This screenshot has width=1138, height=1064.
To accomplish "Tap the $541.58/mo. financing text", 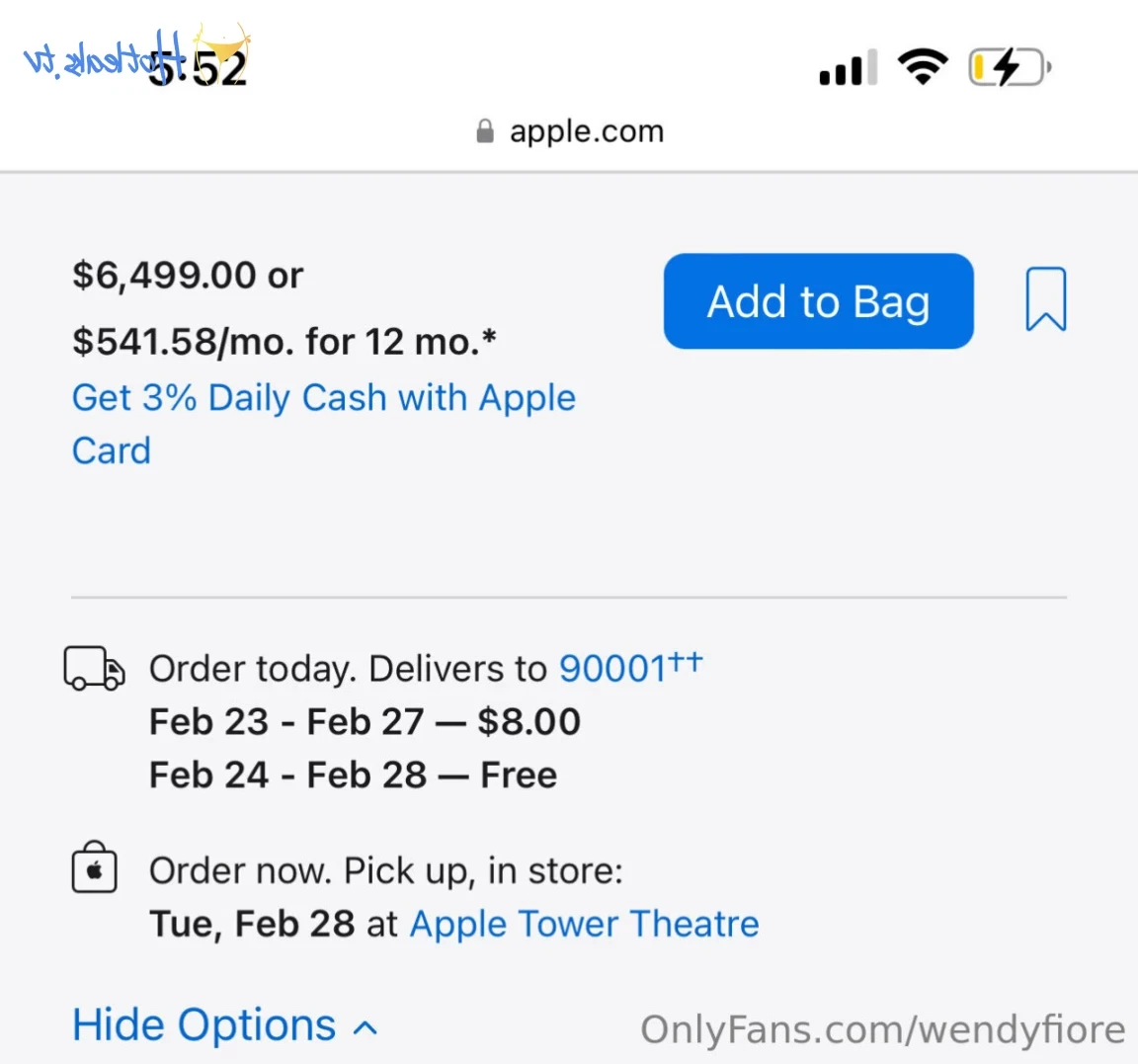I will (x=284, y=341).
